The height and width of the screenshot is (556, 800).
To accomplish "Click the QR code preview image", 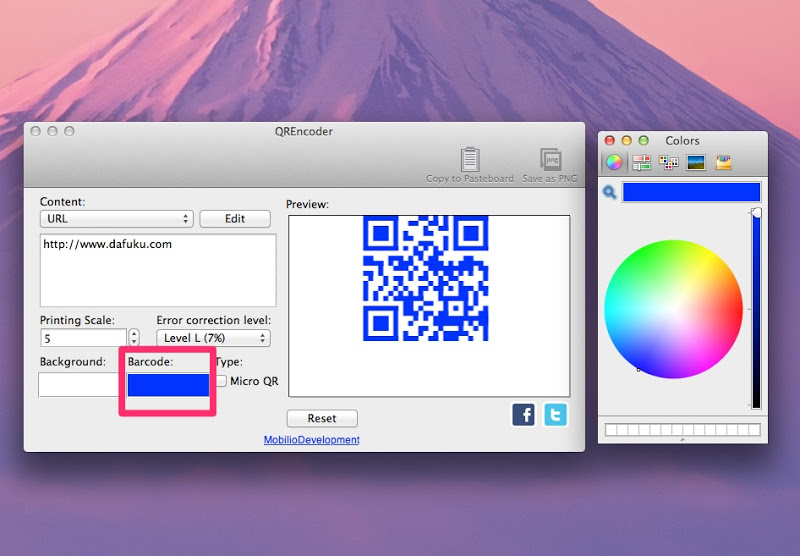I will [426, 278].
